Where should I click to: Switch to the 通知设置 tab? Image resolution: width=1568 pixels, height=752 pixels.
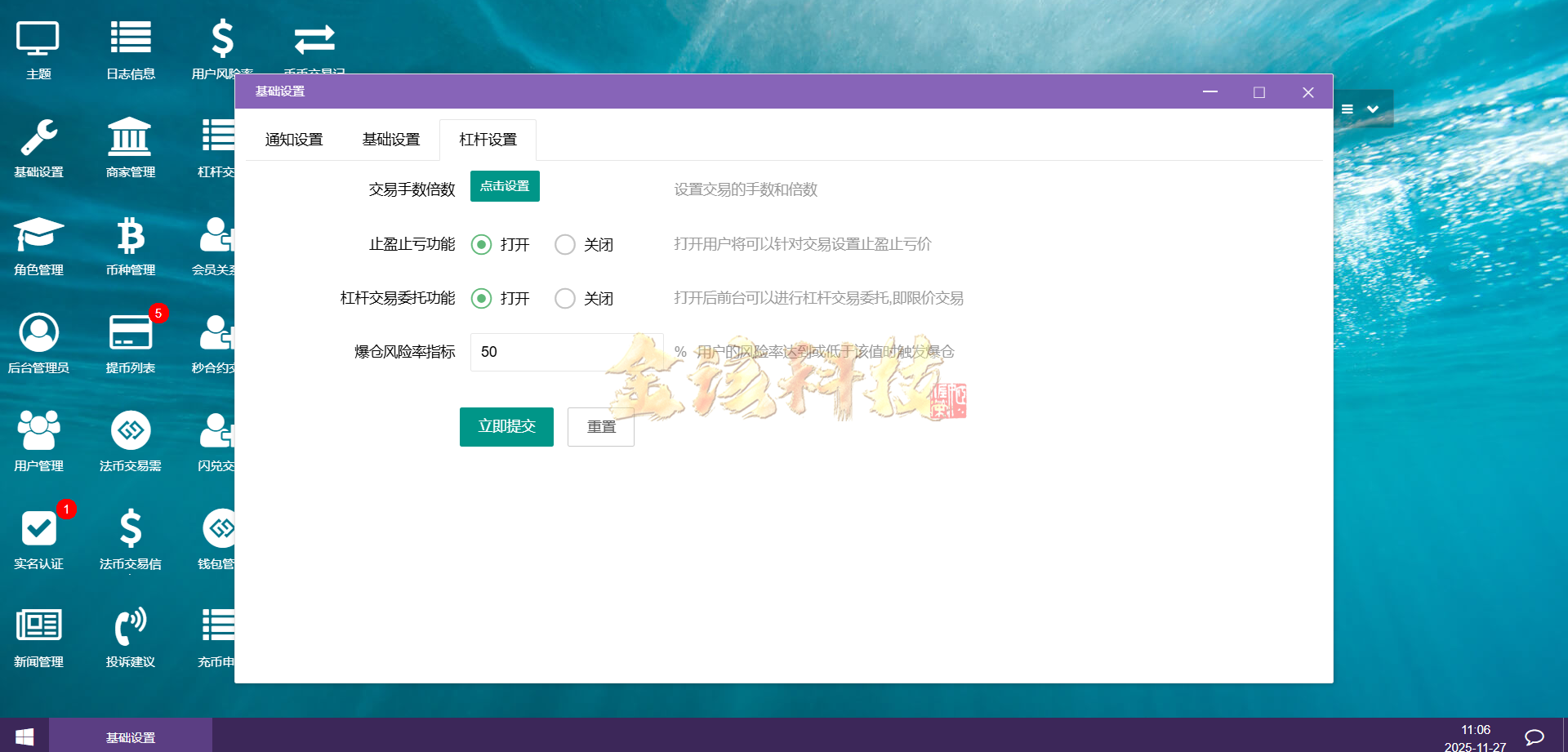tap(294, 139)
